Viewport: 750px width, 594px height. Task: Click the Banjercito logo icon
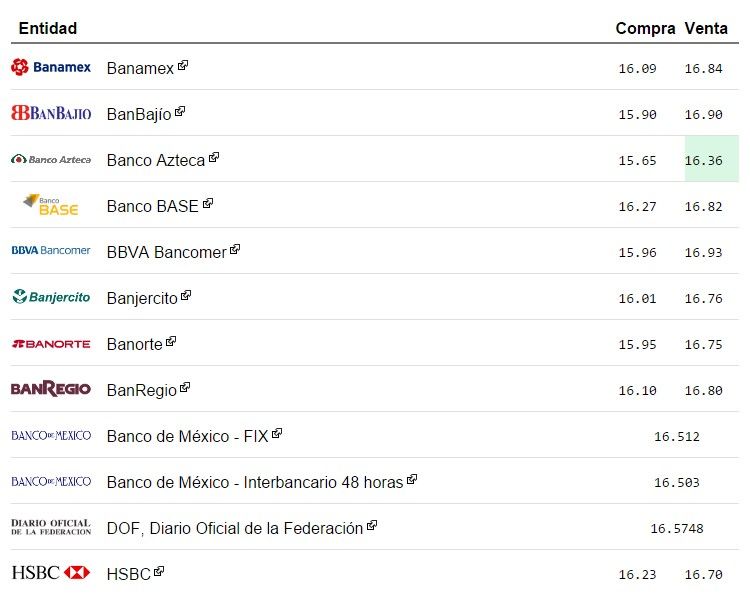point(51,297)
